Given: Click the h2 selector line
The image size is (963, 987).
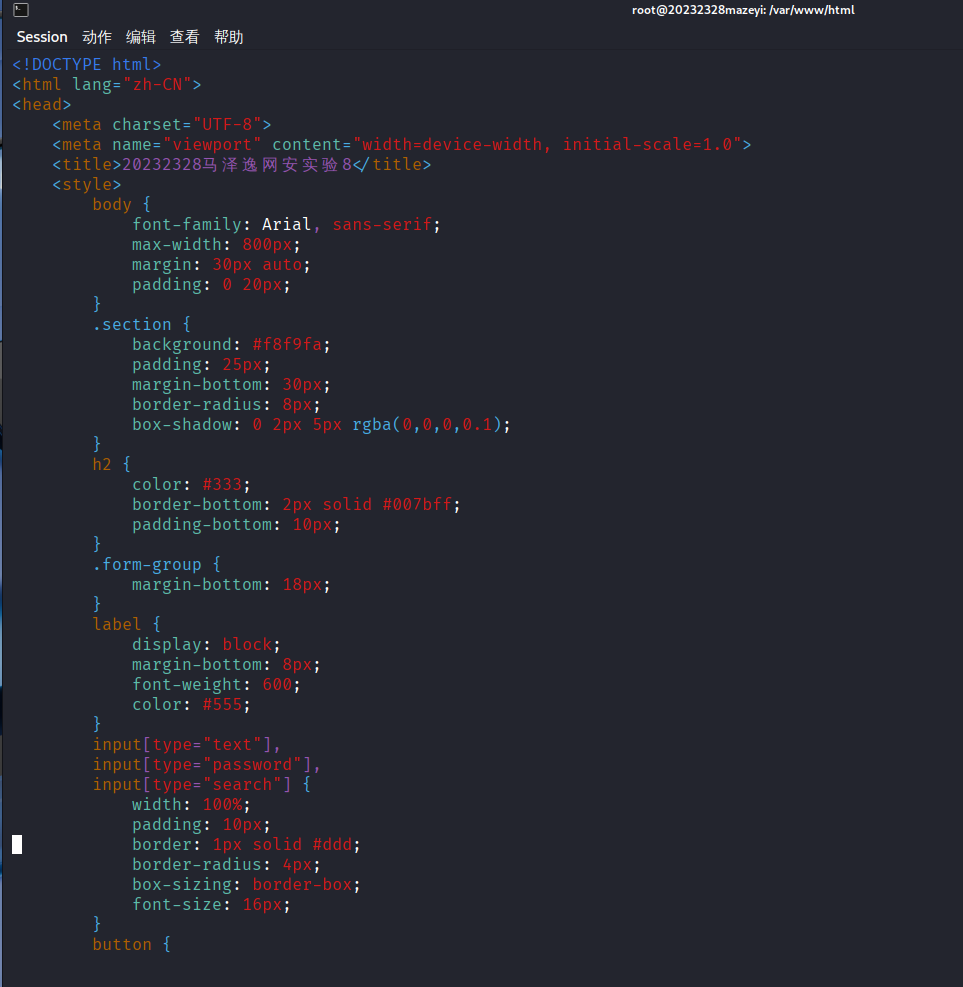Looking at the screenshot, I should click(111, 465).
